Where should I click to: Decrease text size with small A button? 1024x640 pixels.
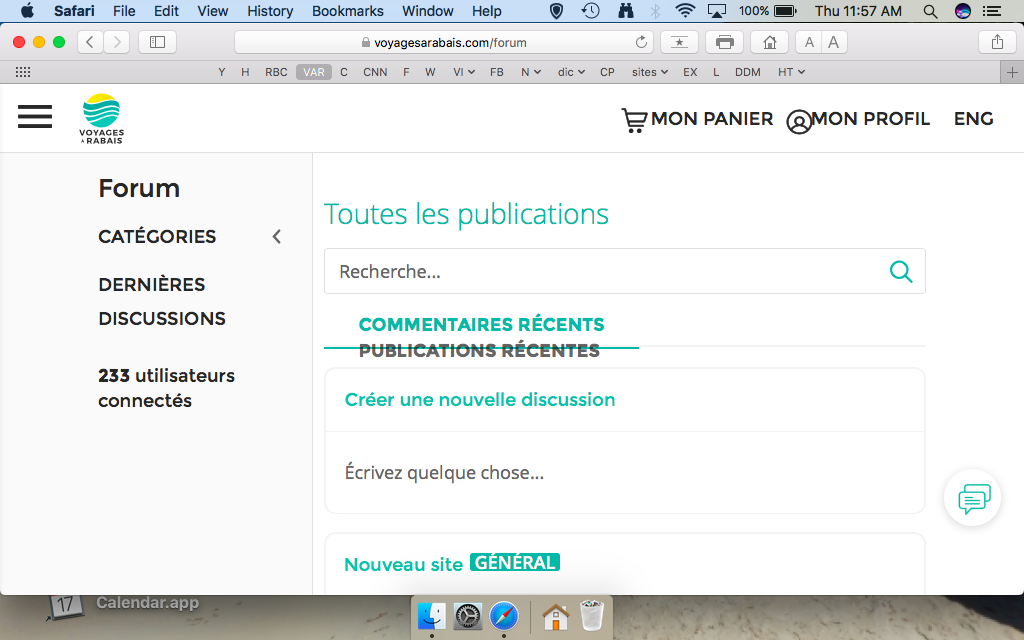808,42
